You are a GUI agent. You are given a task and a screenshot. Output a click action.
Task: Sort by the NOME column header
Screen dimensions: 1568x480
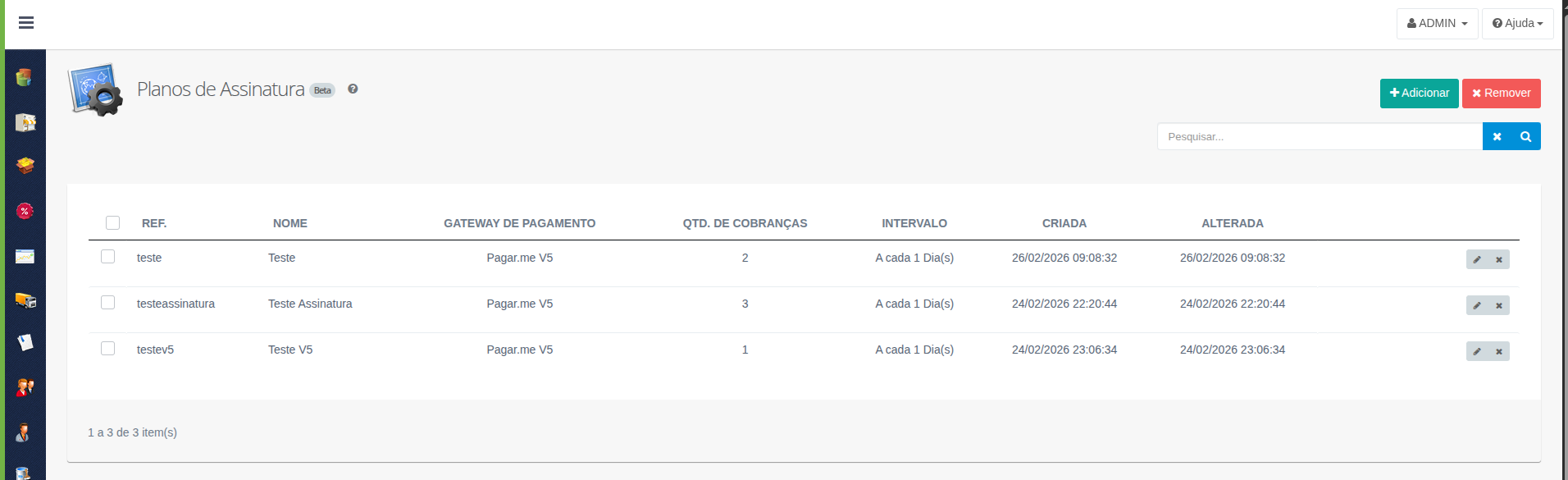coord(290,223)
